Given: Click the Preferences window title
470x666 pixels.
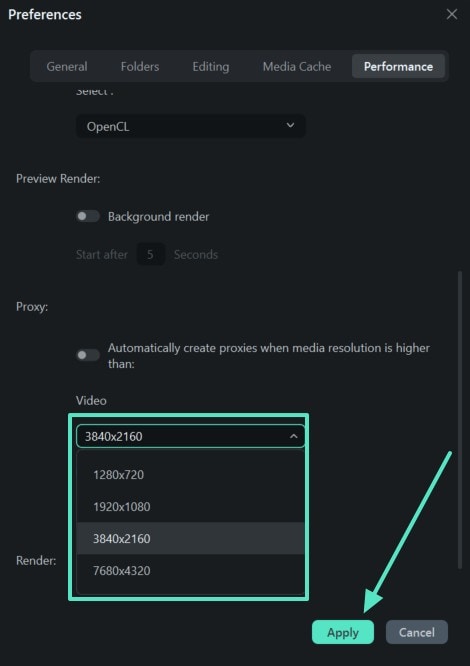Looking at the screenshot, I should [45, 14].
